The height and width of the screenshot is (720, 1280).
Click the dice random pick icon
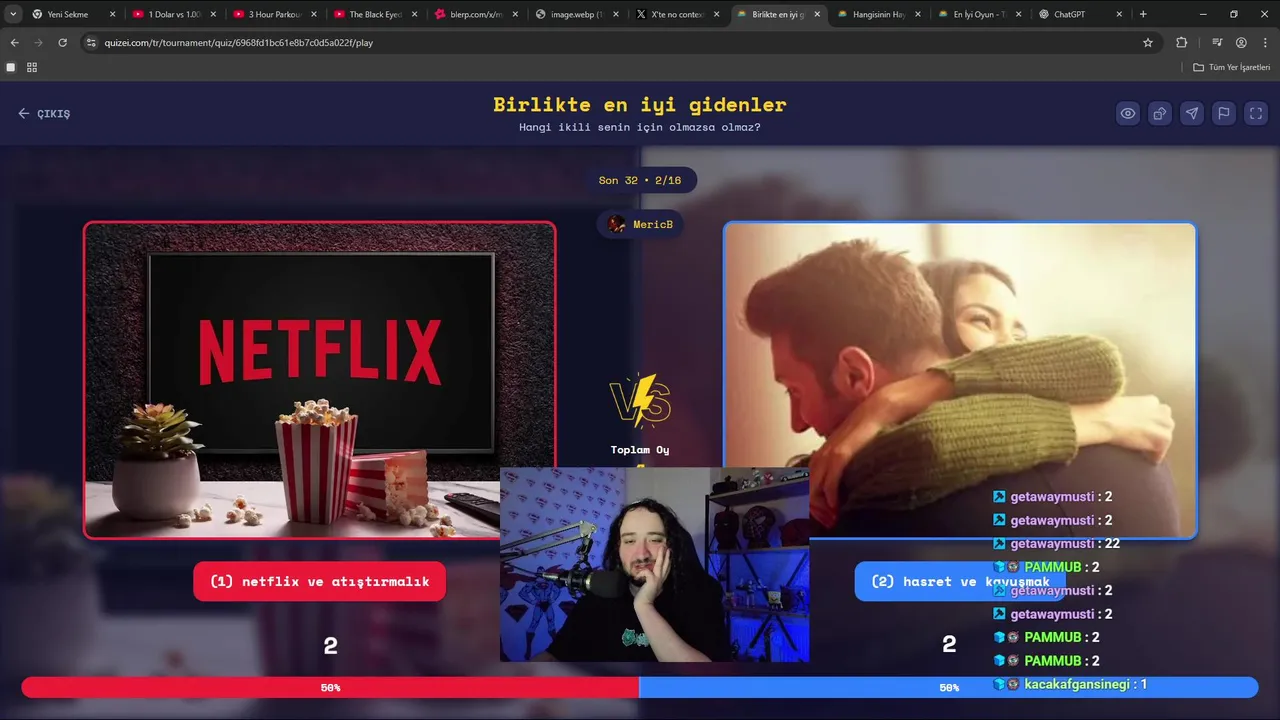click(1160, 113)
